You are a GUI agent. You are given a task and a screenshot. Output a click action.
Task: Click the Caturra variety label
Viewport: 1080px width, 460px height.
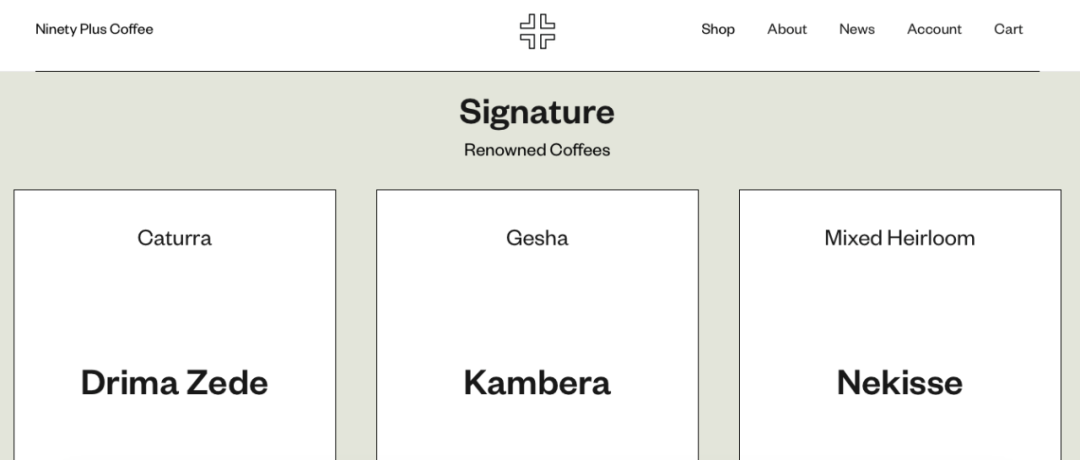coord(175,238)
